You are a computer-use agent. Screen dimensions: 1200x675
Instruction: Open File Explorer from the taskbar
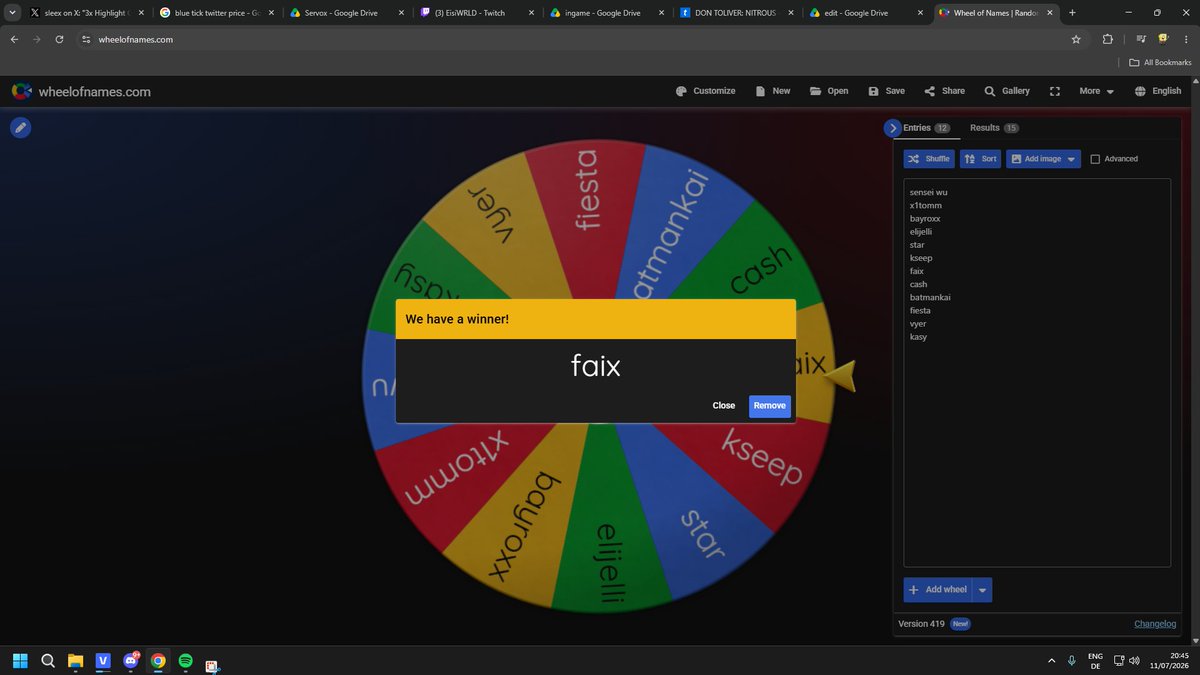click(x=75, y=661)
